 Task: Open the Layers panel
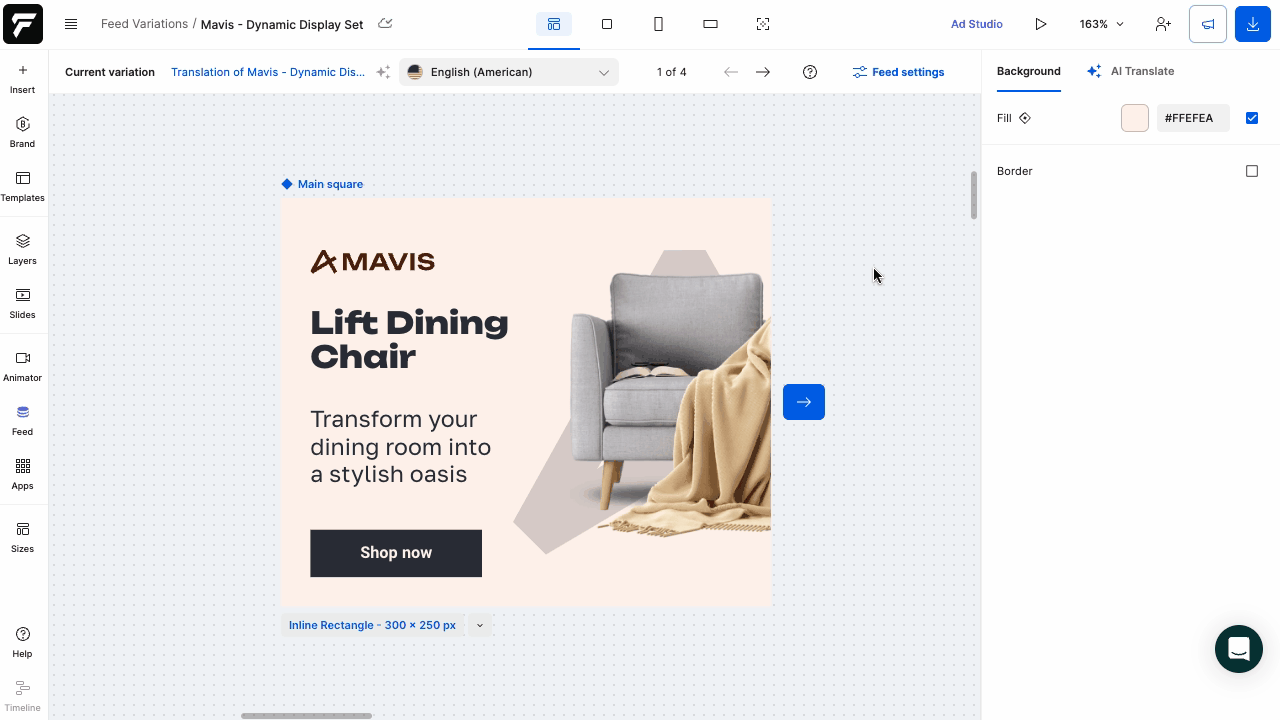click(22, 249)
